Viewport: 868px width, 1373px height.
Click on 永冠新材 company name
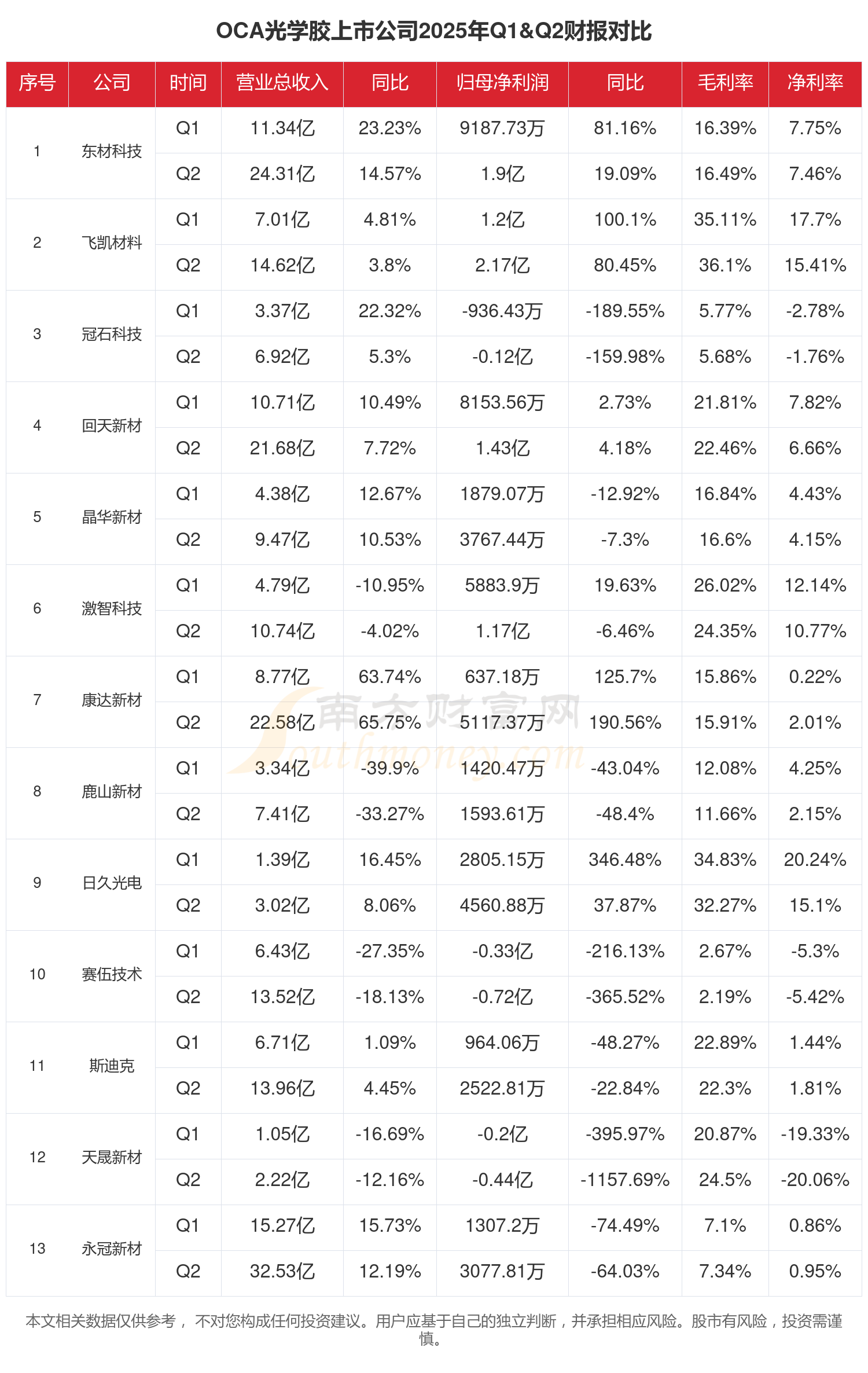tap(112, 1249)
